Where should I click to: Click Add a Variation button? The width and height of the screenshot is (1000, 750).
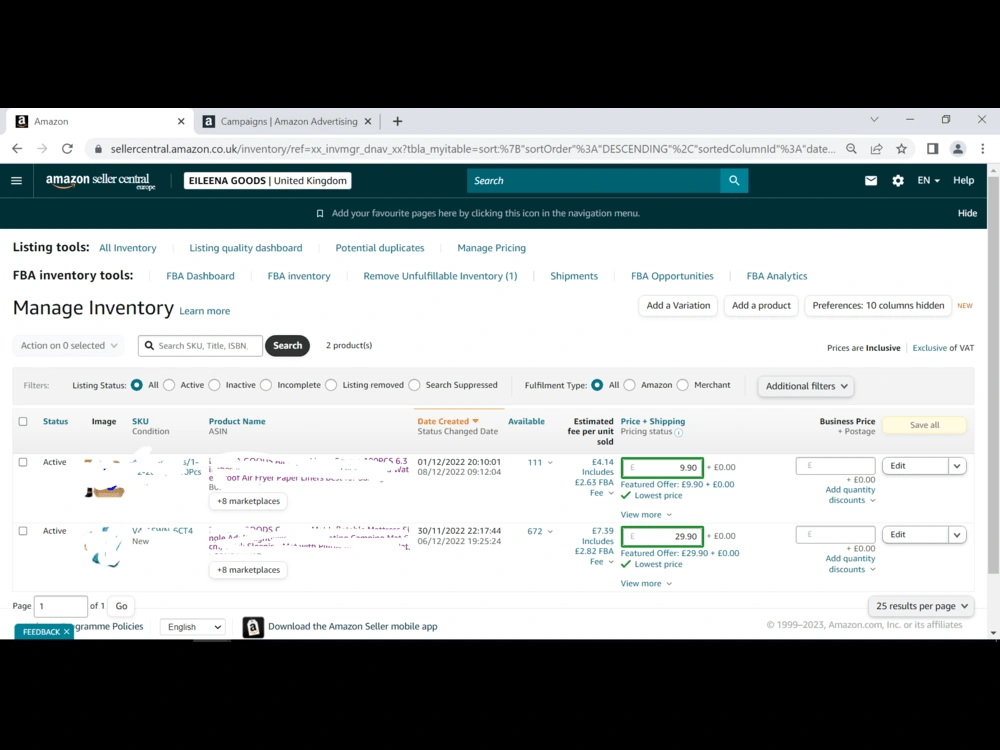pos(678,305)
